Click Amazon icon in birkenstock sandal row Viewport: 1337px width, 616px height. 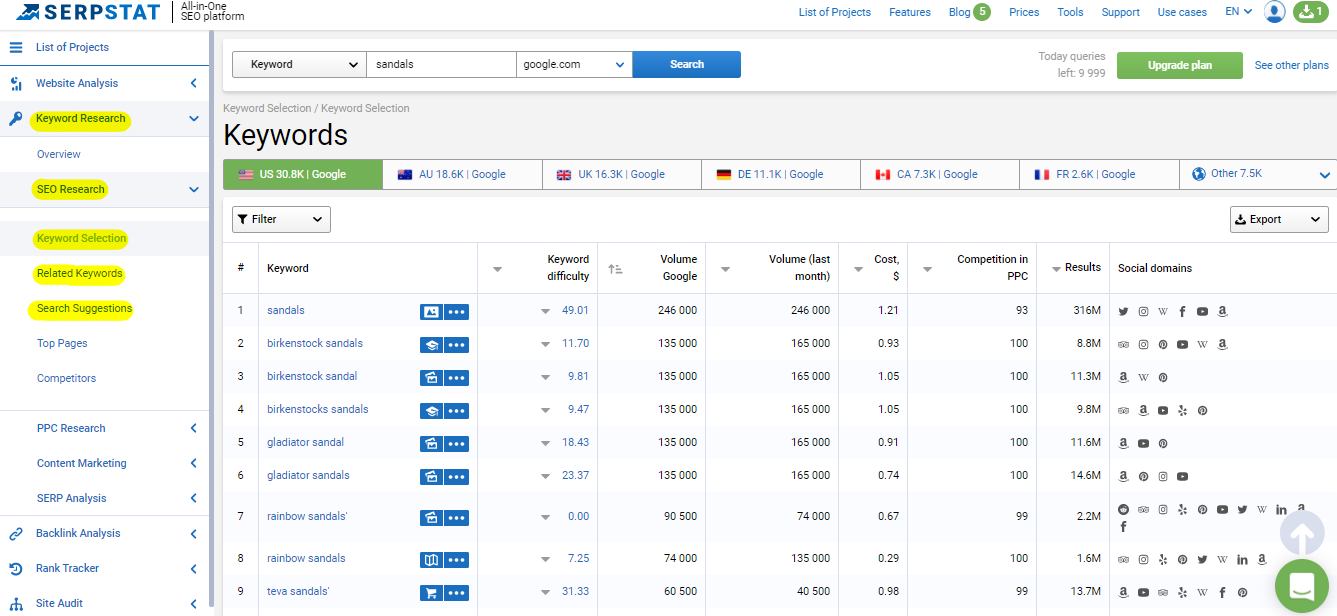(x=1123, y=377)
